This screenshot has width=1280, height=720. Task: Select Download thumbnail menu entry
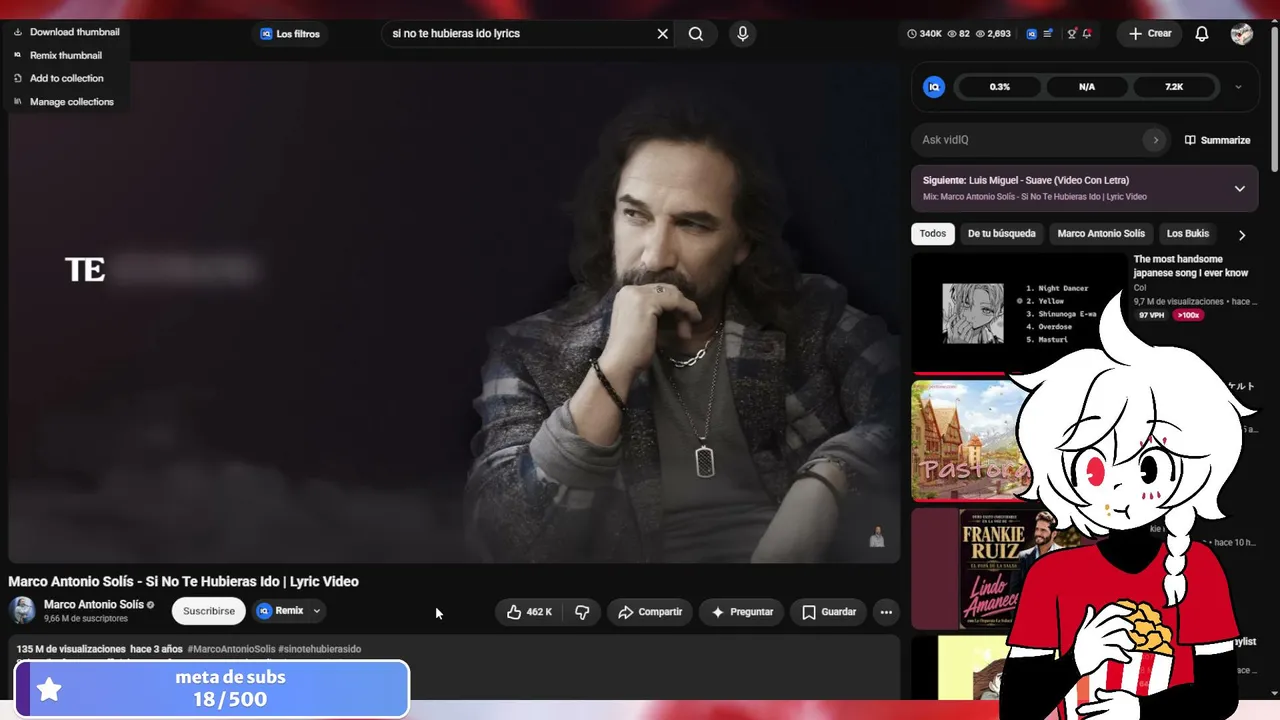67,32
